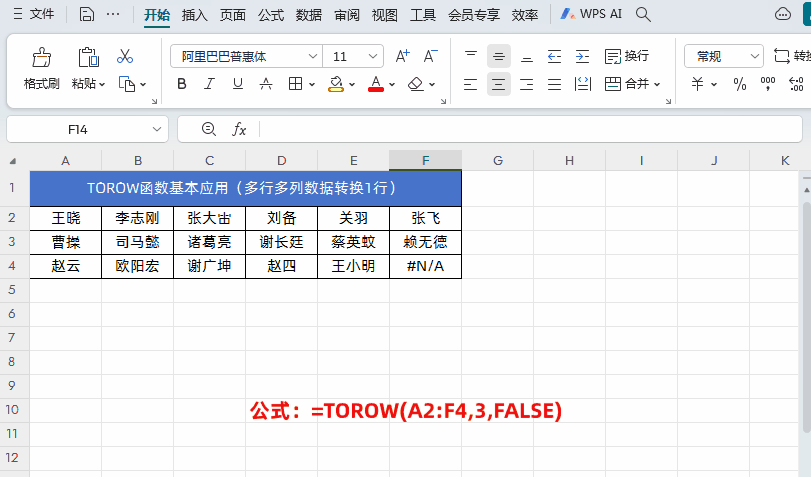Click the Merge cells (合并) button
The width and height of the screenshot is (811, 477).
tap(626, 84)
